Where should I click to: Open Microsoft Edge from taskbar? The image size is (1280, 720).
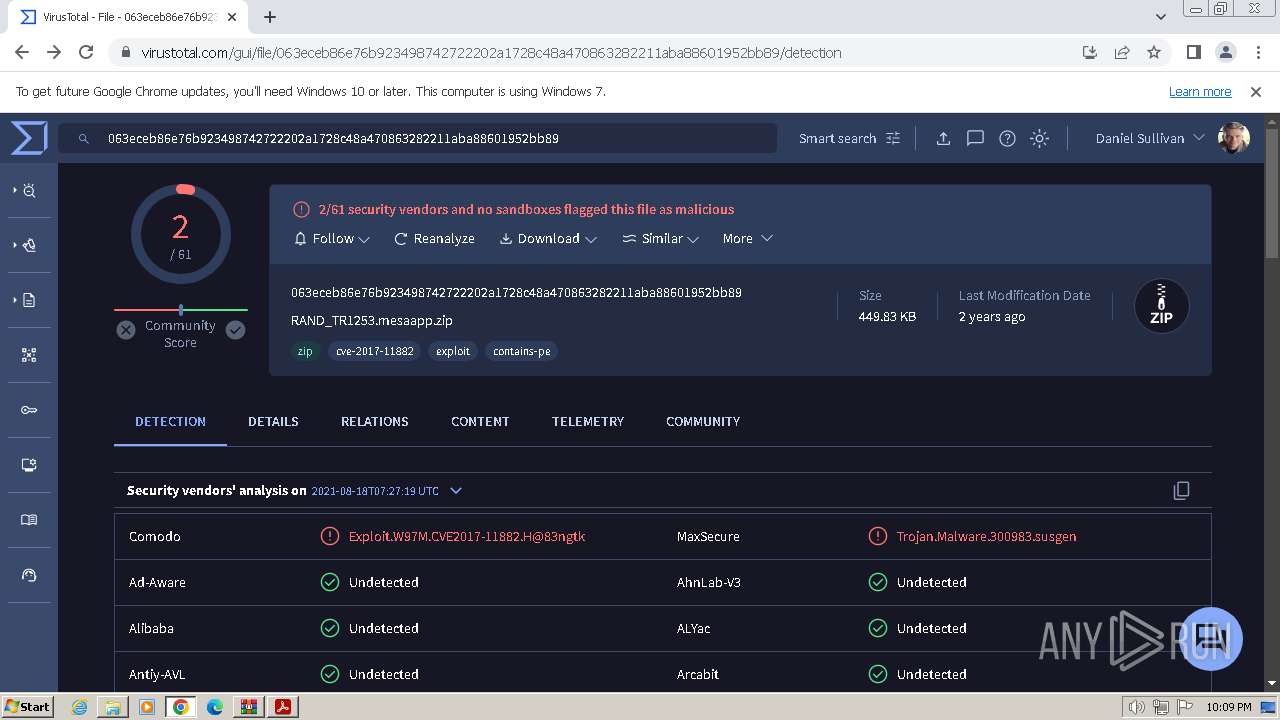point(215,707)
